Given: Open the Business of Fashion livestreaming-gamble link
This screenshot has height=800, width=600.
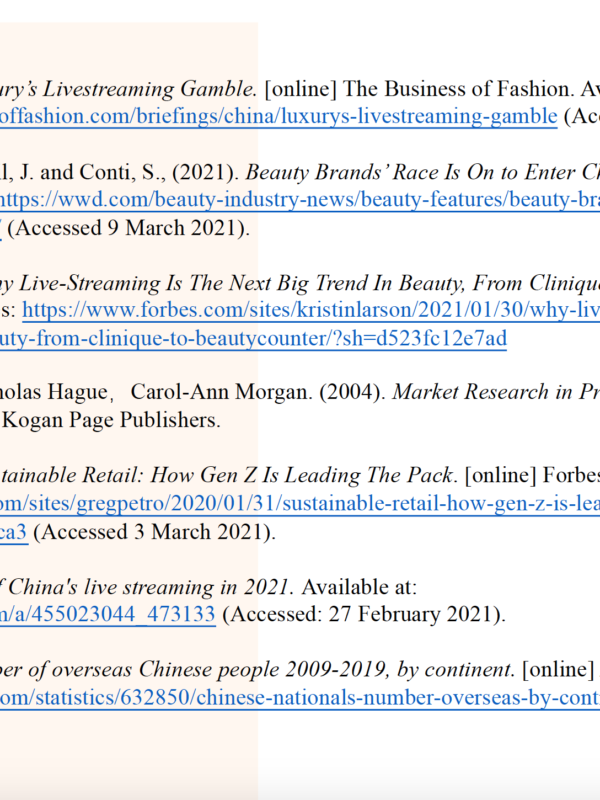Looking at the screenshot, I should pos(279,116).
